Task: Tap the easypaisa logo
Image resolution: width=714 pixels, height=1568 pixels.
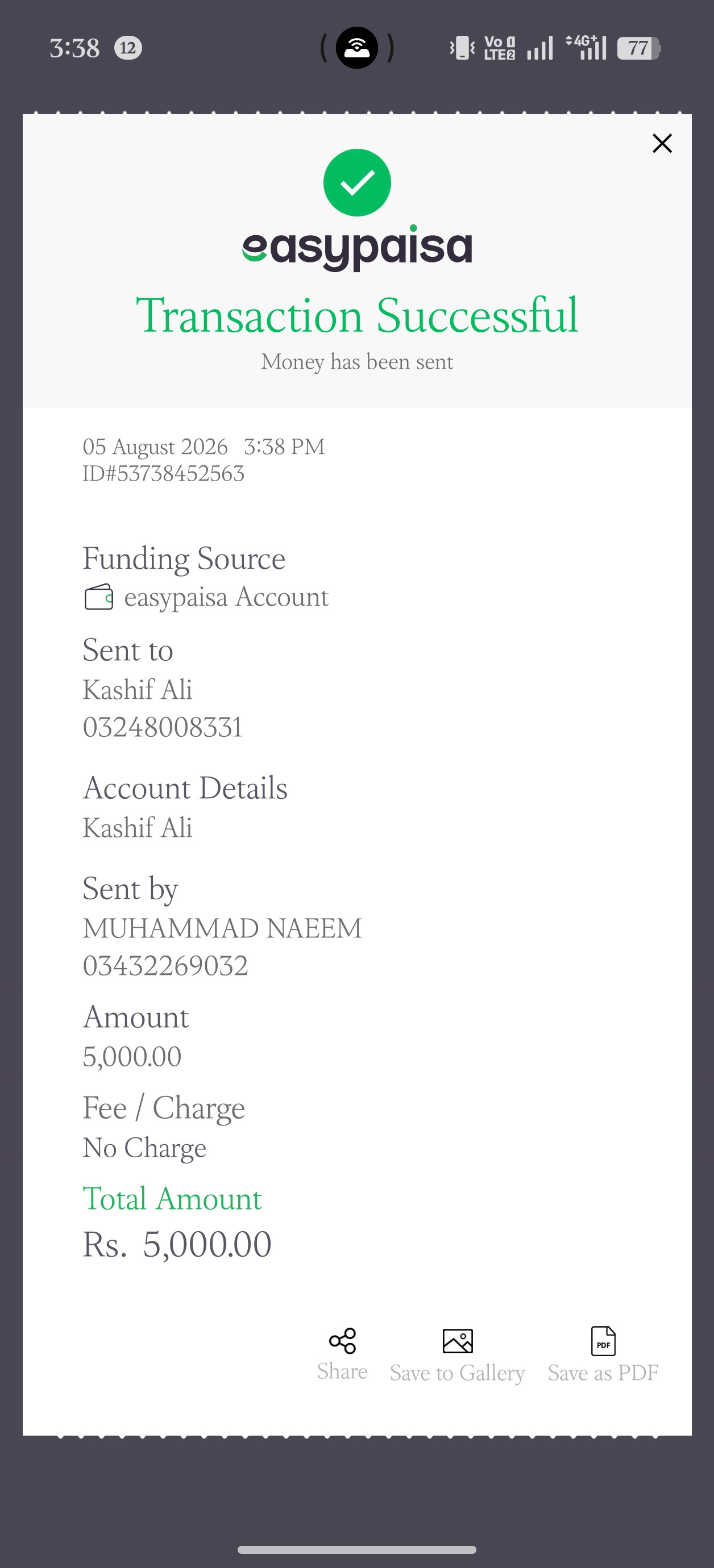Action: pyautogui.click(x=357, y=248)
